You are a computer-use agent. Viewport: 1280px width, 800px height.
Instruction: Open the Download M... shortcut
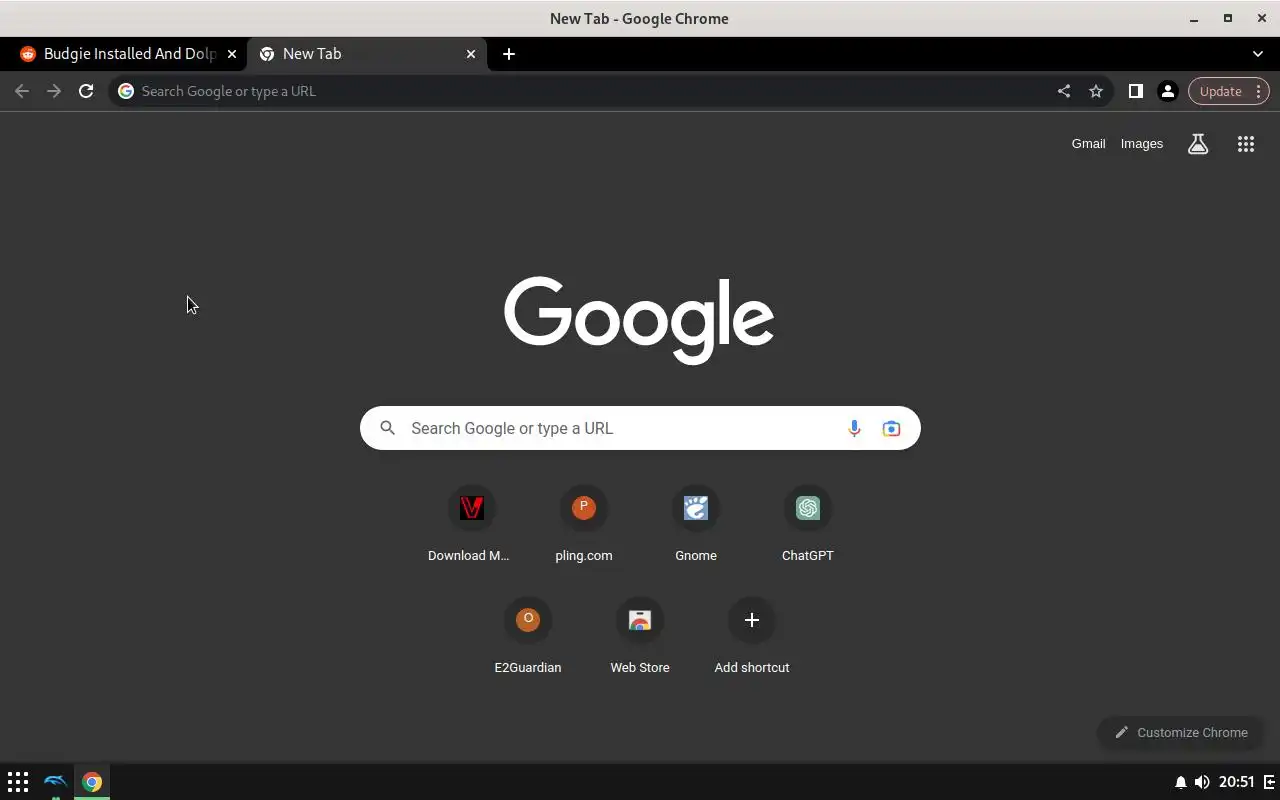point(471,526)
